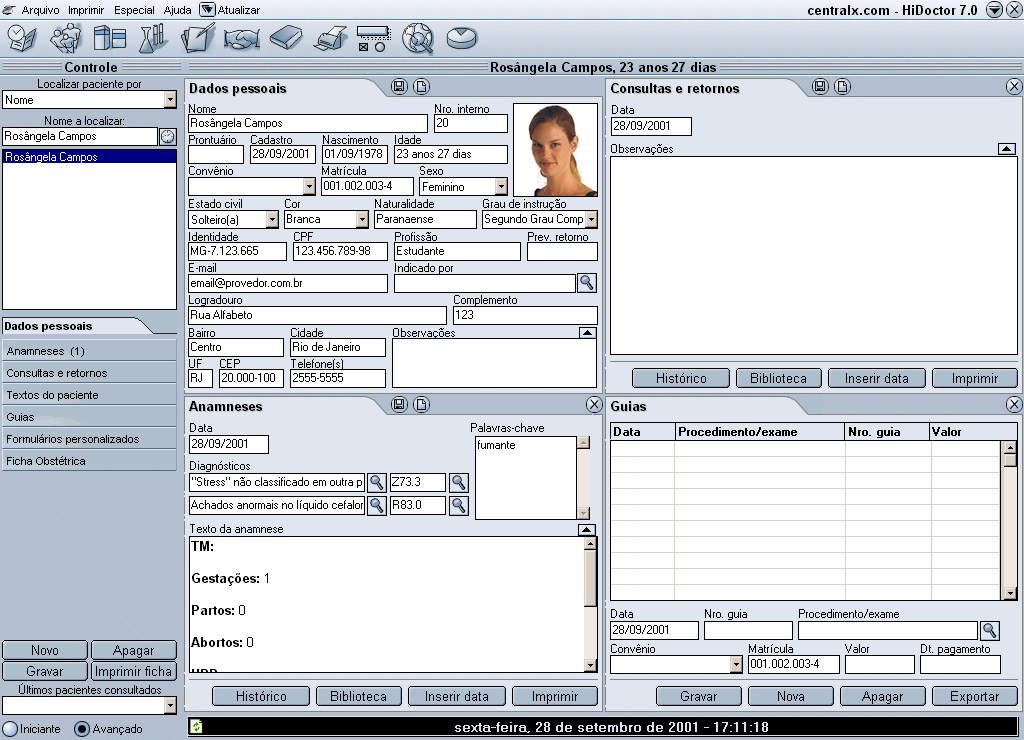The width and height of the screenshot is (1024, 740).
Task: Click the globe search toolbar icon
Action: (x=418, y=39)
